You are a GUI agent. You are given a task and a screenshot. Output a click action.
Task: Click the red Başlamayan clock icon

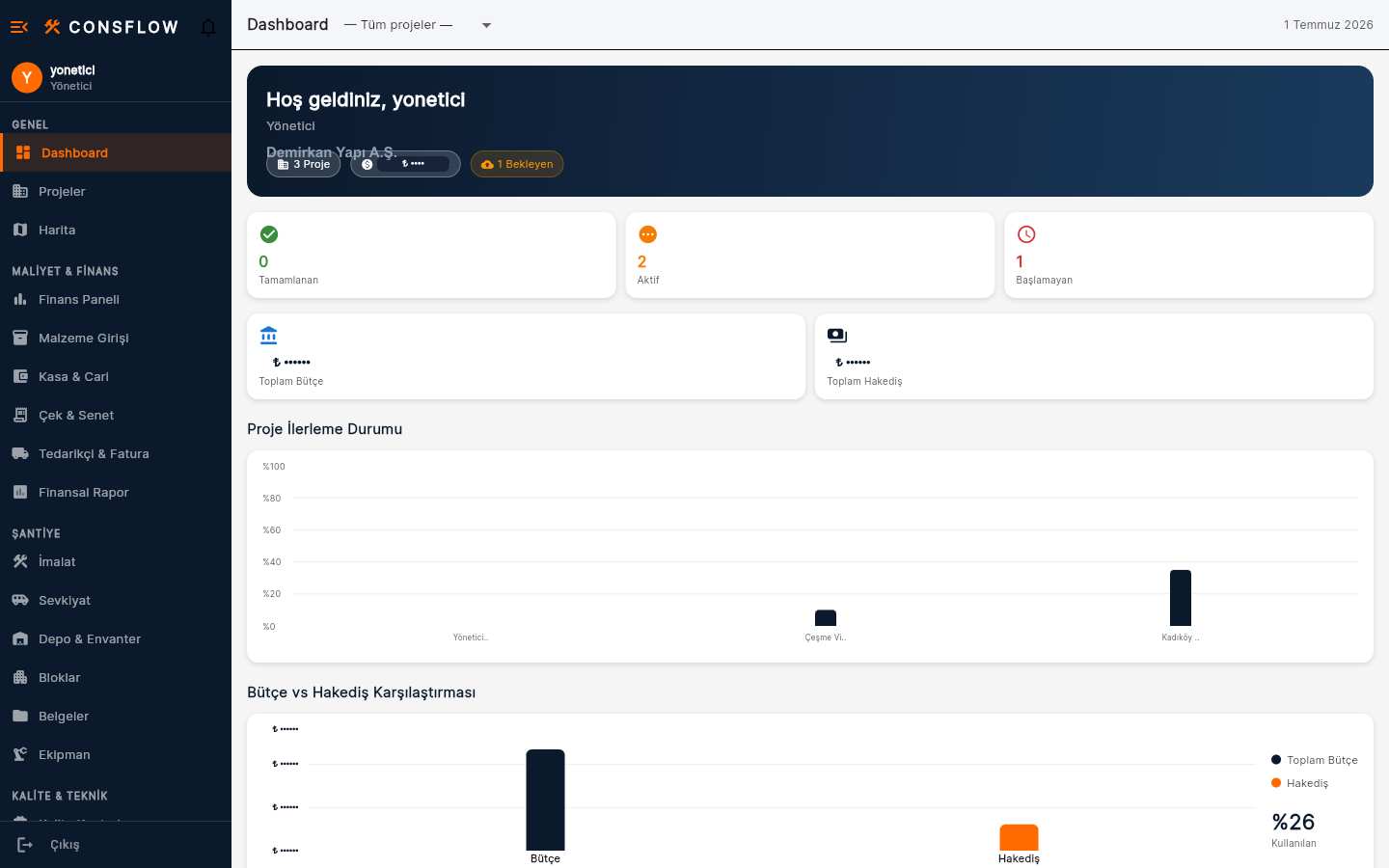[1026, 234]
